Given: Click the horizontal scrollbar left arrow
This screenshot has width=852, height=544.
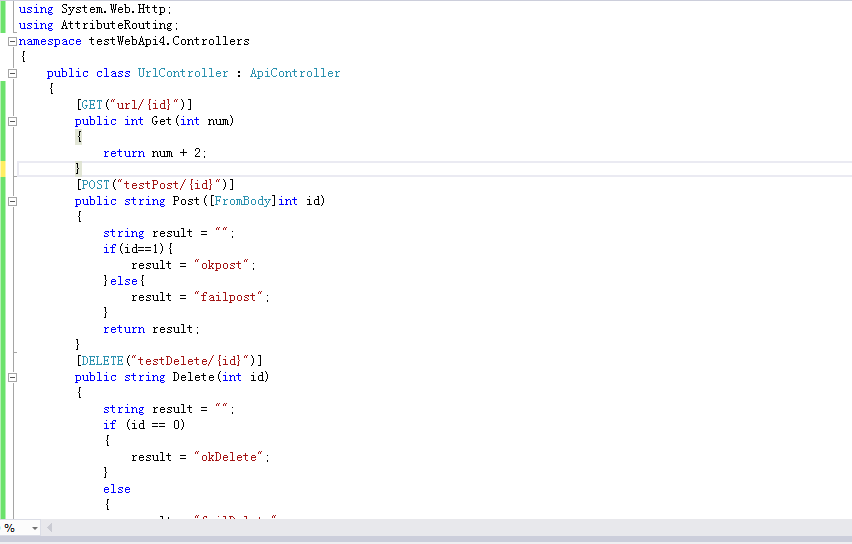Looking at the screenshot, I should 49,527.
